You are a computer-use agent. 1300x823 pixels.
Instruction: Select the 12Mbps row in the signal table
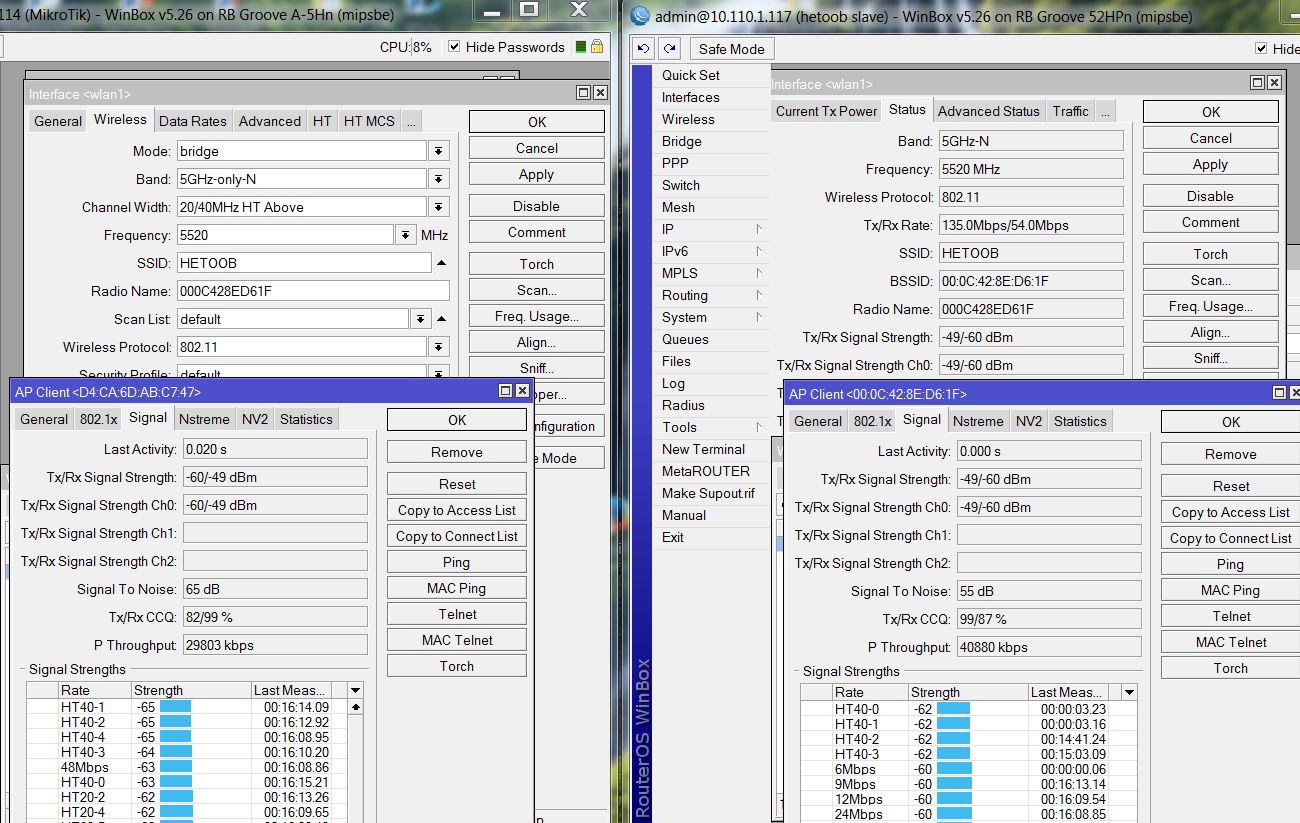(961, 799)
